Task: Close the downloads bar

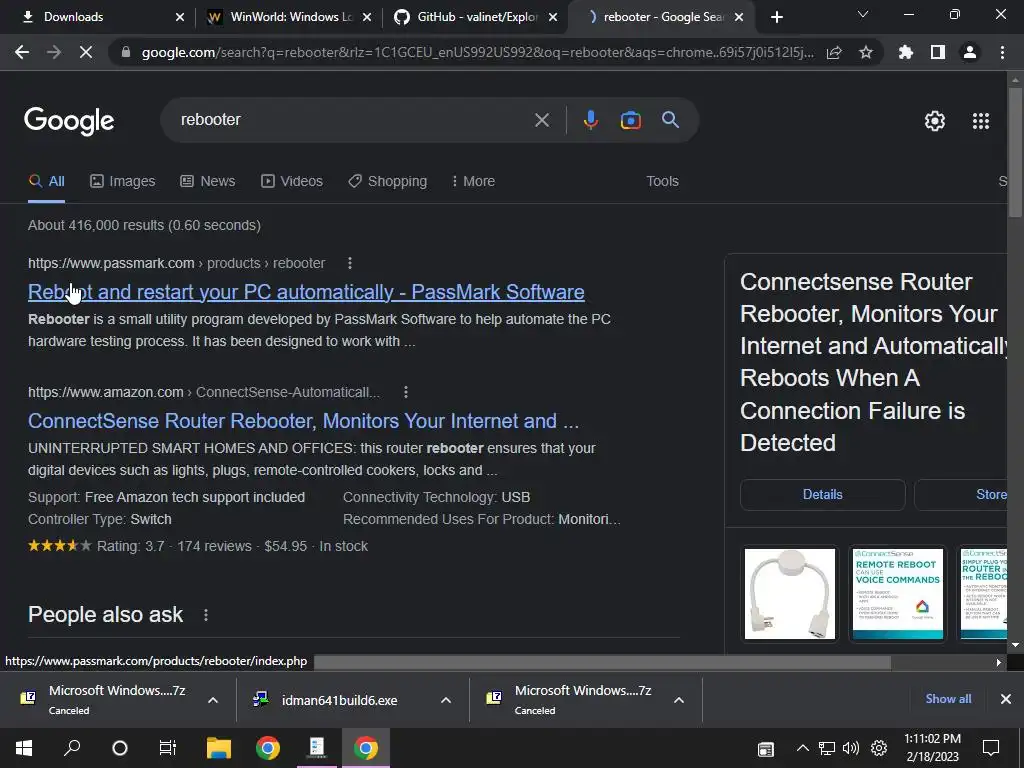Action: (x=1006, y=699)
